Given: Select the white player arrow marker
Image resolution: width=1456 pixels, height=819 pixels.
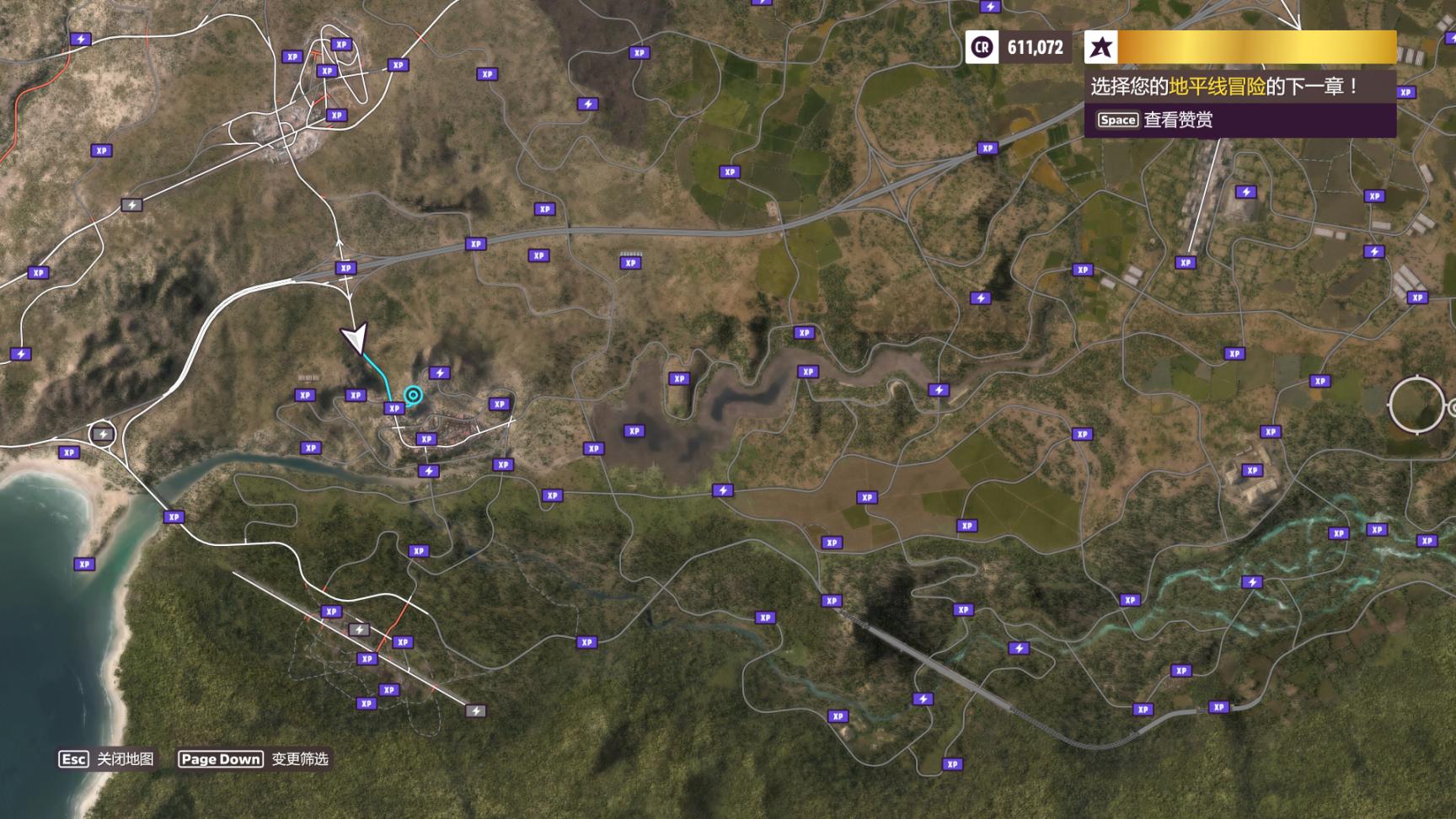Looking at the screenshot, I should (x=355, y=338).
